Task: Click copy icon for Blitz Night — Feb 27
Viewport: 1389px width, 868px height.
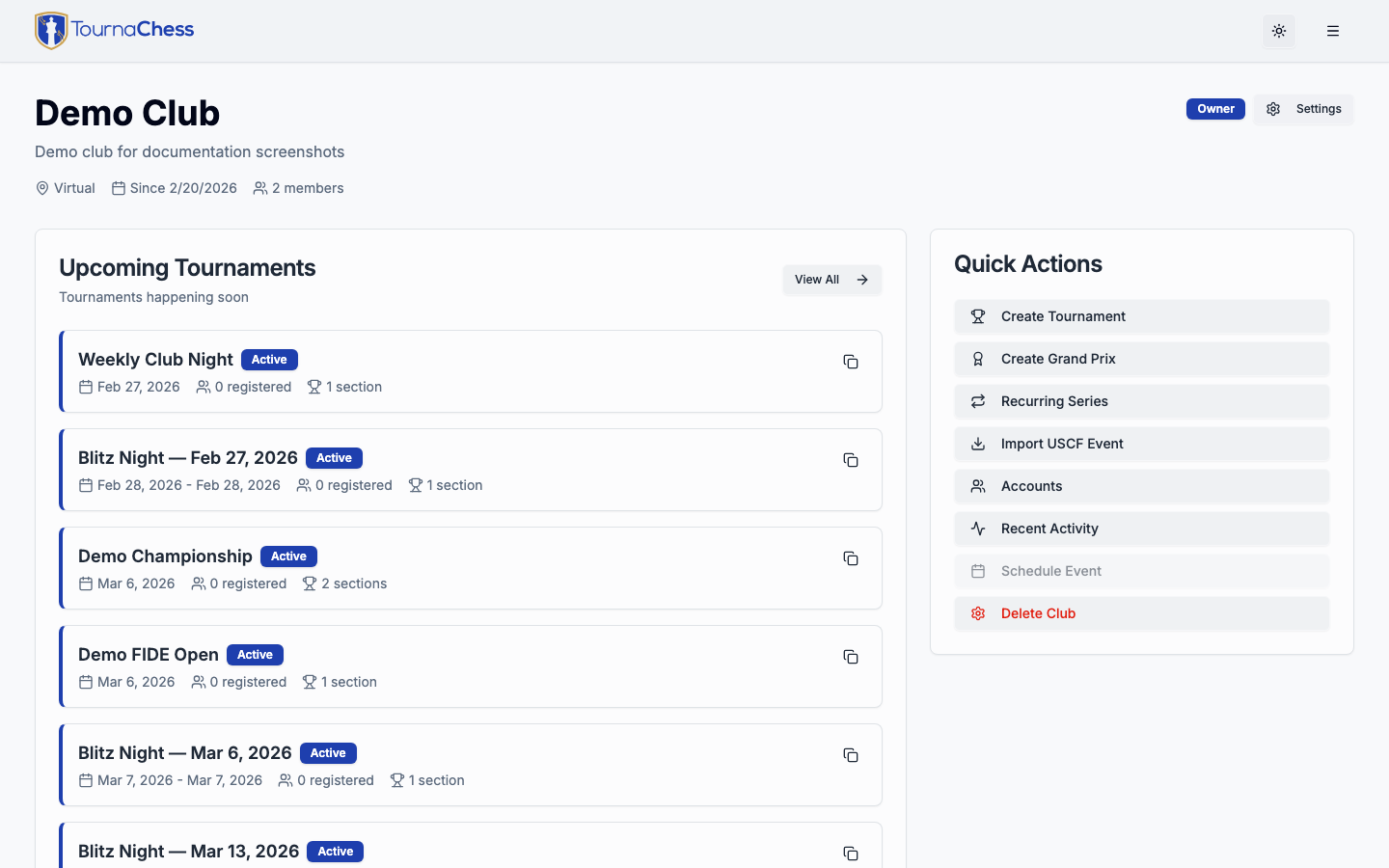Action: pyautogui.click(x=851, y=460)
